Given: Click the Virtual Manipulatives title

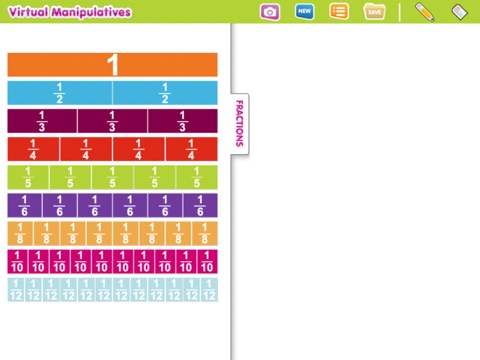Looking at the screenshot, I should [x=70, y=12].
